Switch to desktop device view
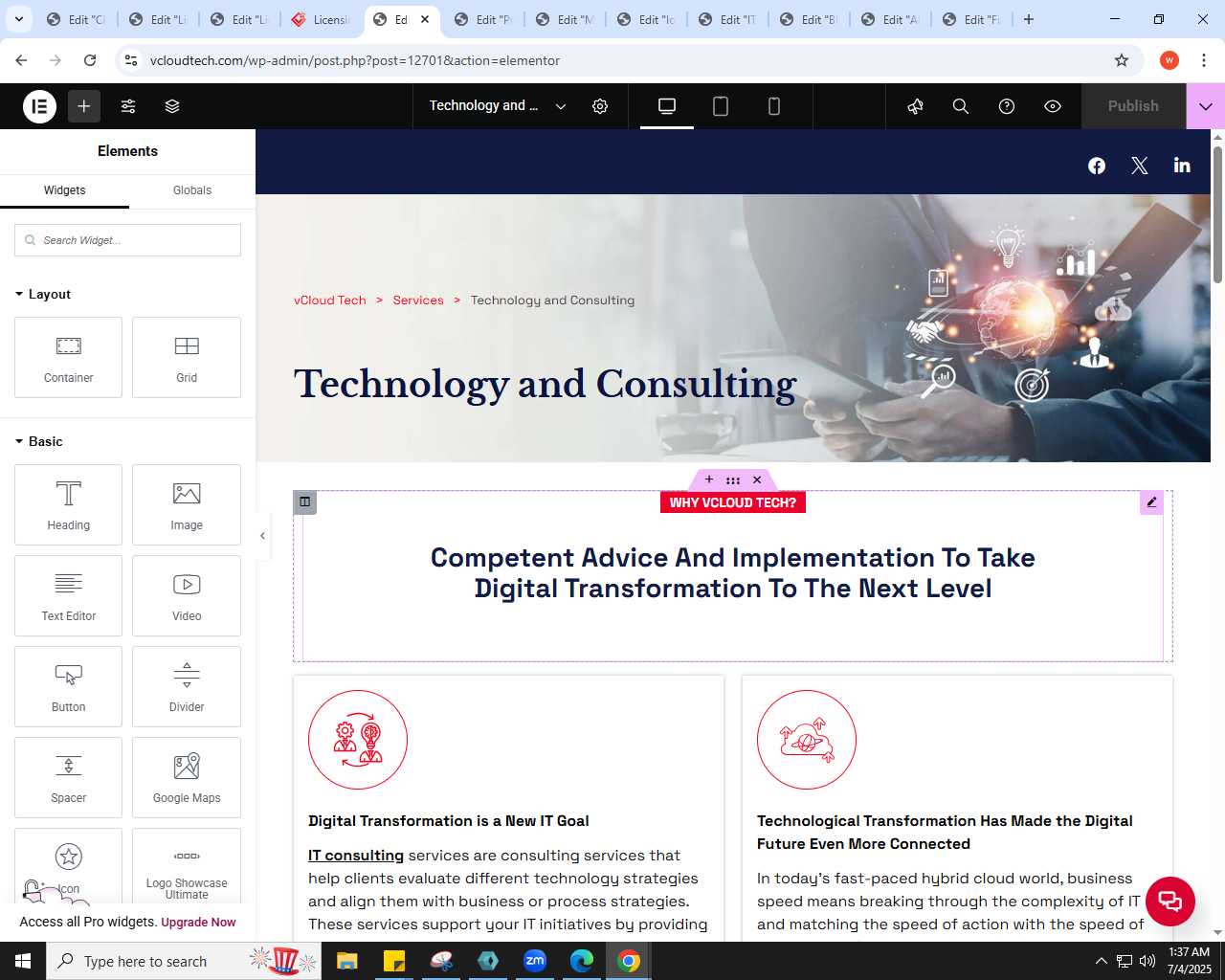This screenshot has width=1225, height=980. pyautogui.click(x=667, y=106)
